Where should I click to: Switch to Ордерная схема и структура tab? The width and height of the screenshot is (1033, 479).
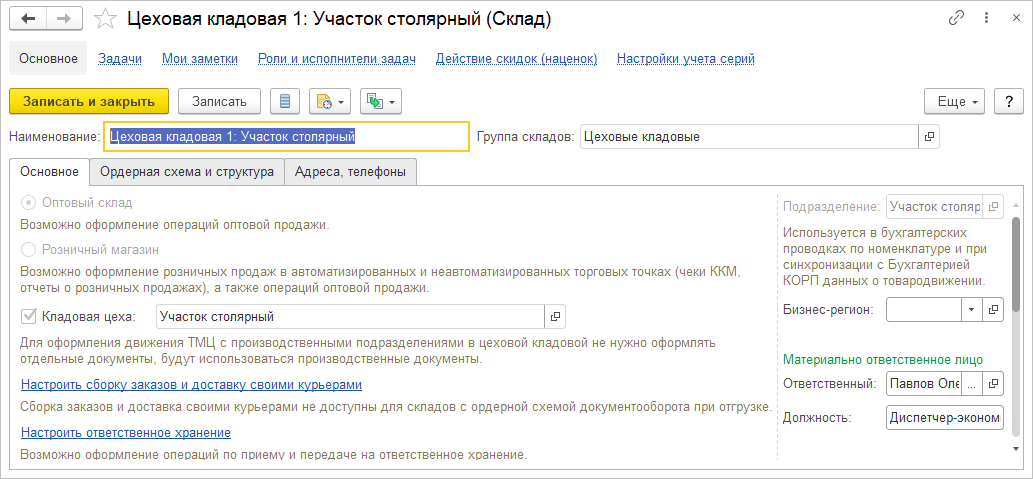pos(186,172)
